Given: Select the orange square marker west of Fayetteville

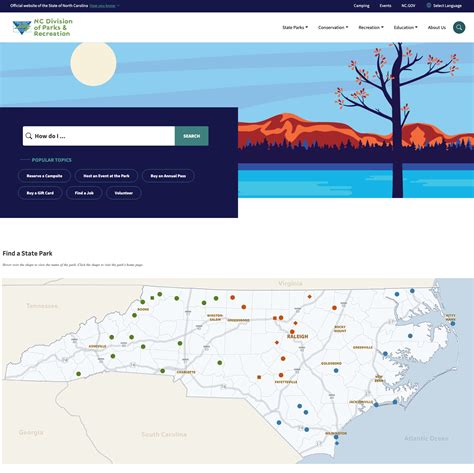Looking at the screenshot, I should 259,377.
